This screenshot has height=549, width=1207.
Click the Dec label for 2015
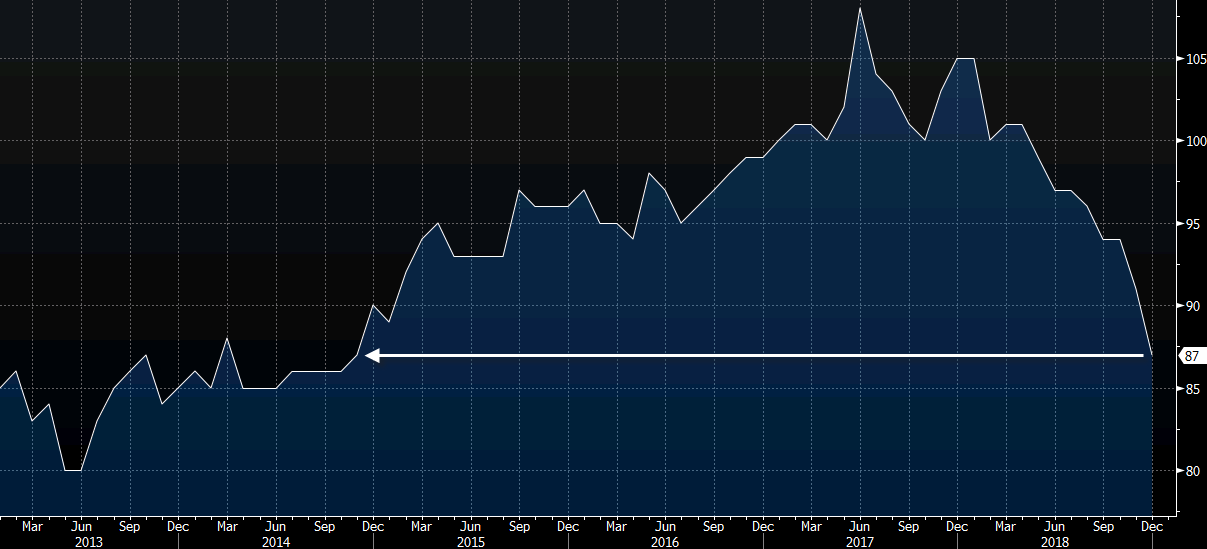point(568,526)
